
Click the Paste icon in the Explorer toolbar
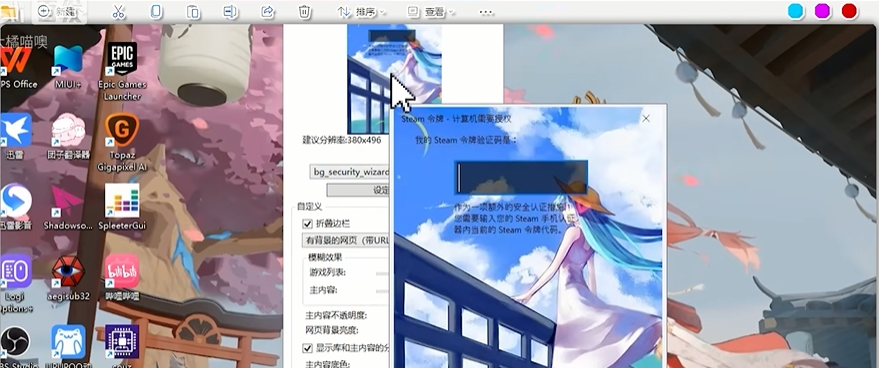coord(193,12)
